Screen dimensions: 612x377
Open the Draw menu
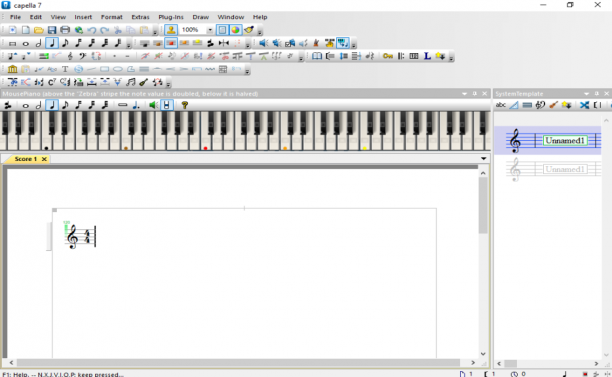click(201, 17)
